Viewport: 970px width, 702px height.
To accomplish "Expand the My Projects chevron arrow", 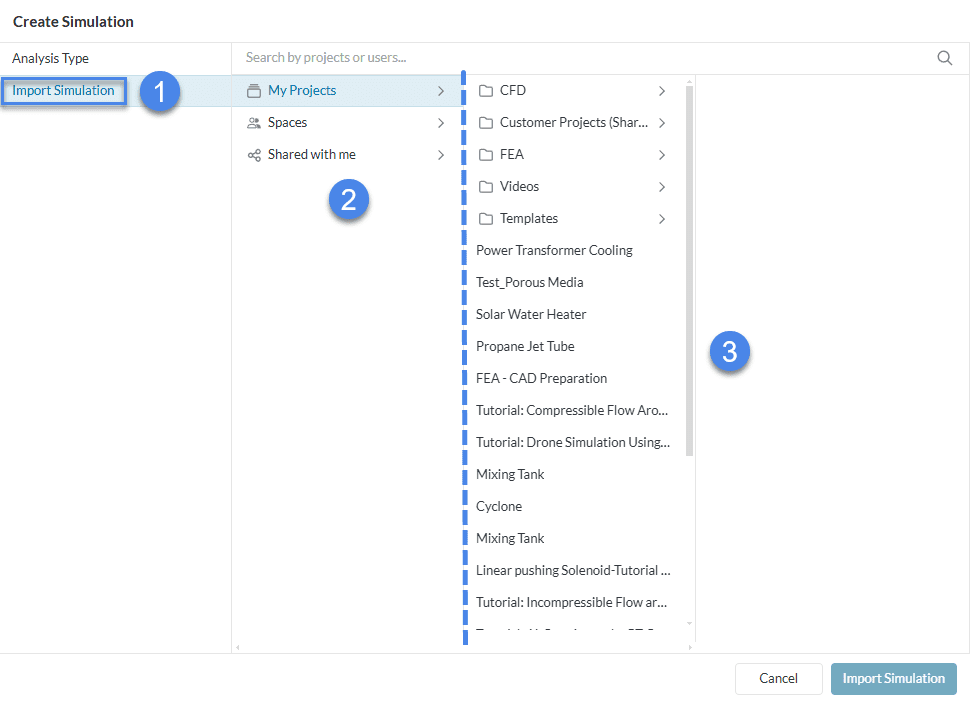I will (x=441, y=91).
